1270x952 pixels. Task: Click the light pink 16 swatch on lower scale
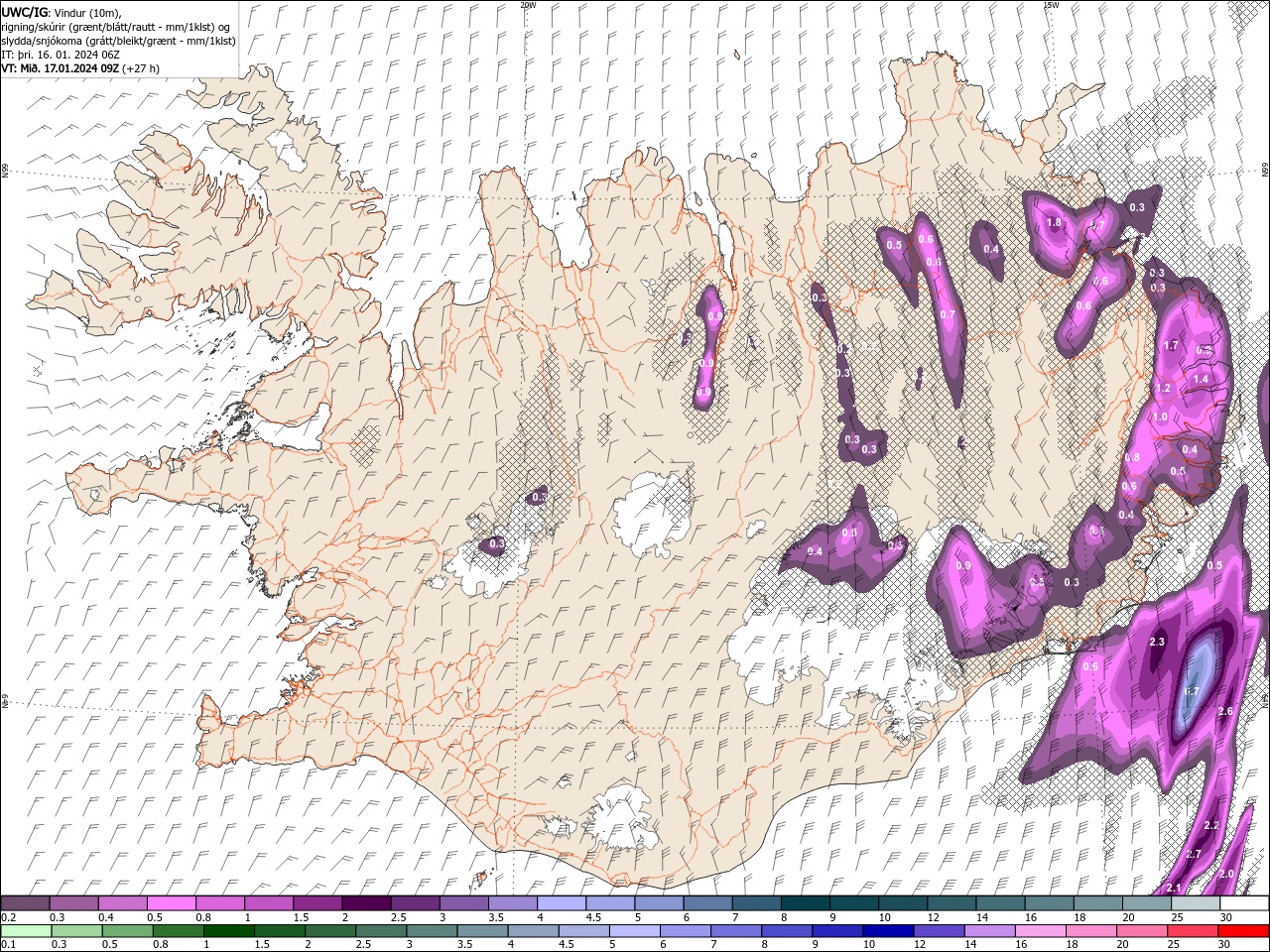tap(1041, 931)
